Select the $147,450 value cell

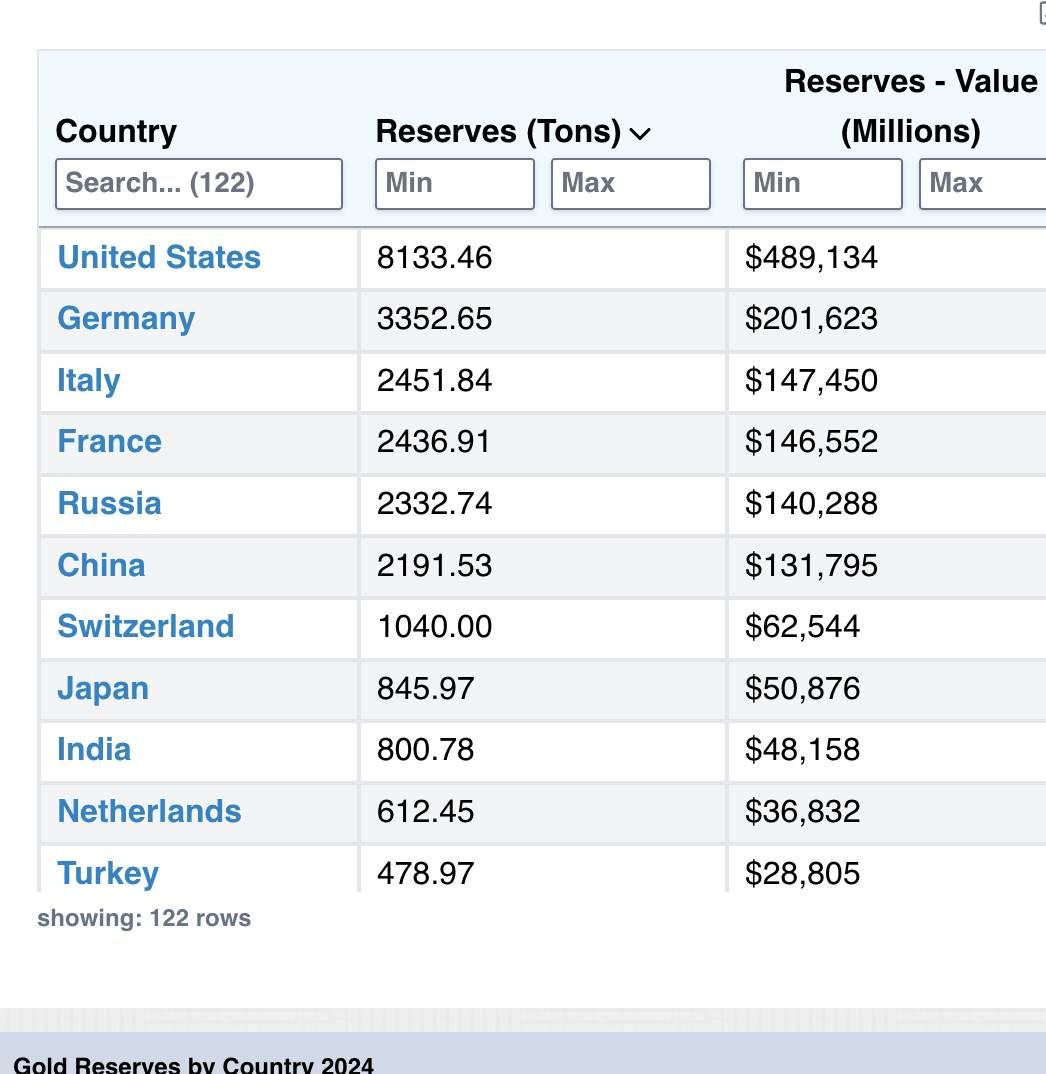pyautogui.click(x=887, y=382)
